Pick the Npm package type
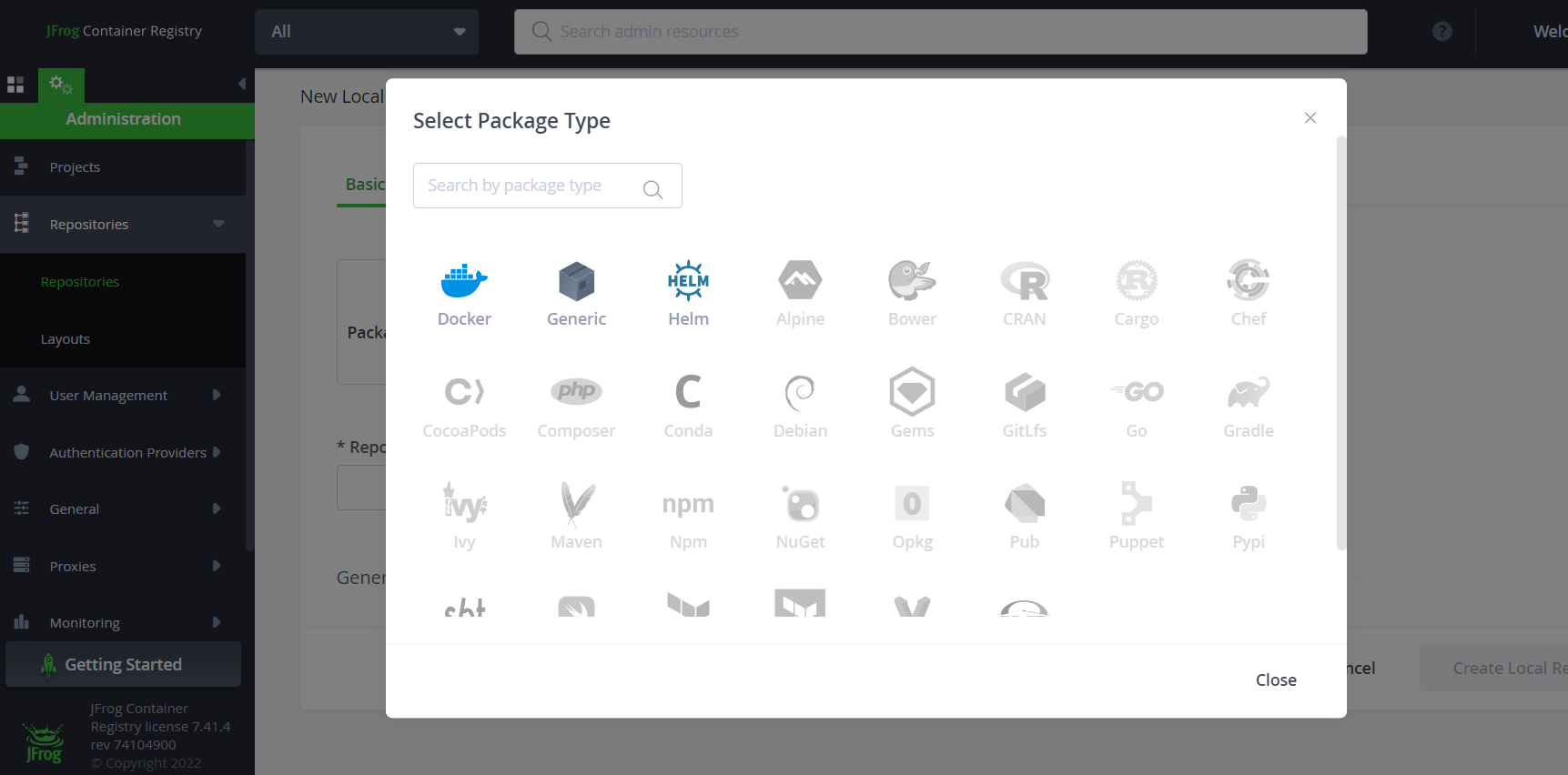 [x=688, y=517]
